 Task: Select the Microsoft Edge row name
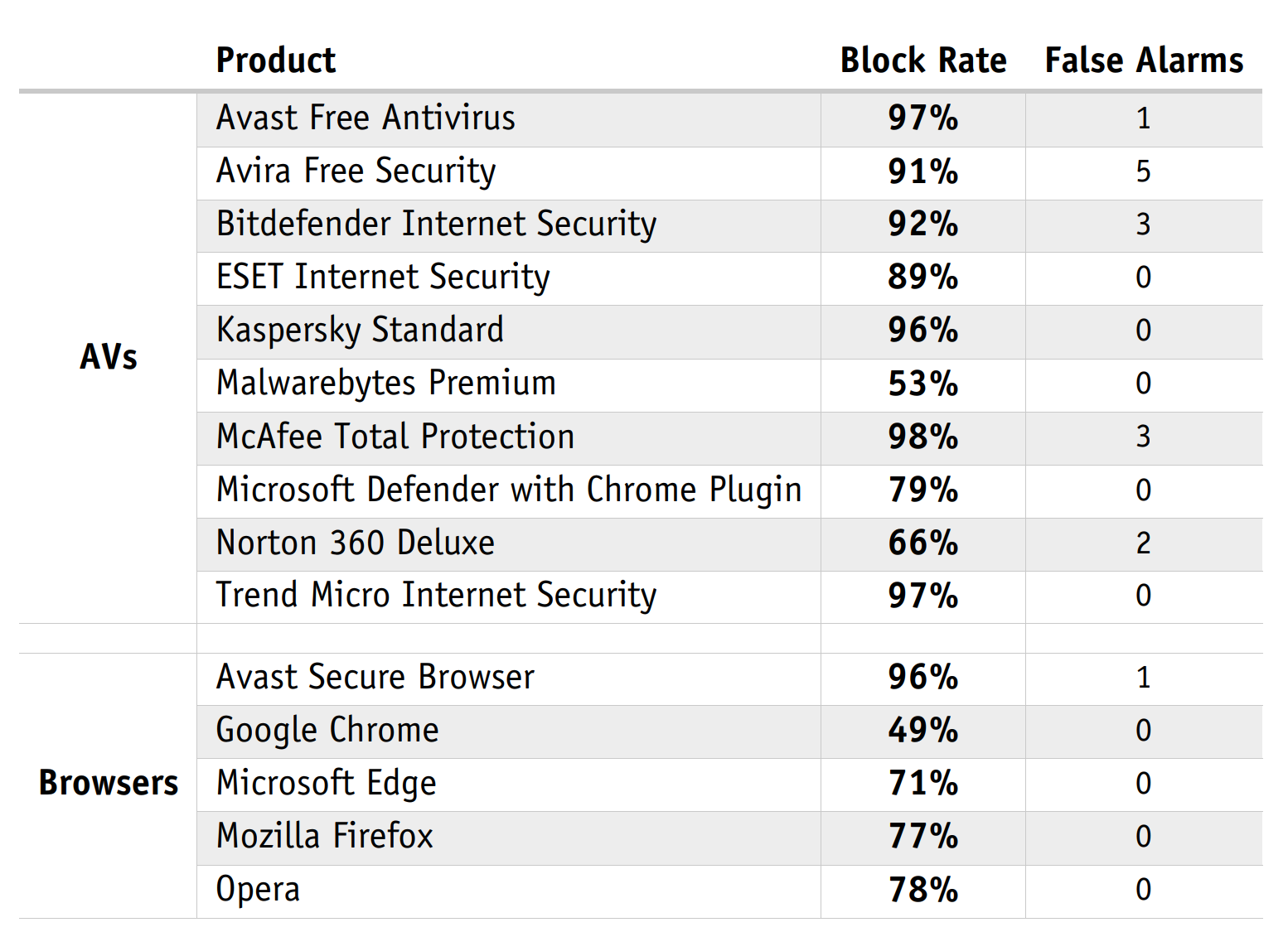[x=326, y=784]
